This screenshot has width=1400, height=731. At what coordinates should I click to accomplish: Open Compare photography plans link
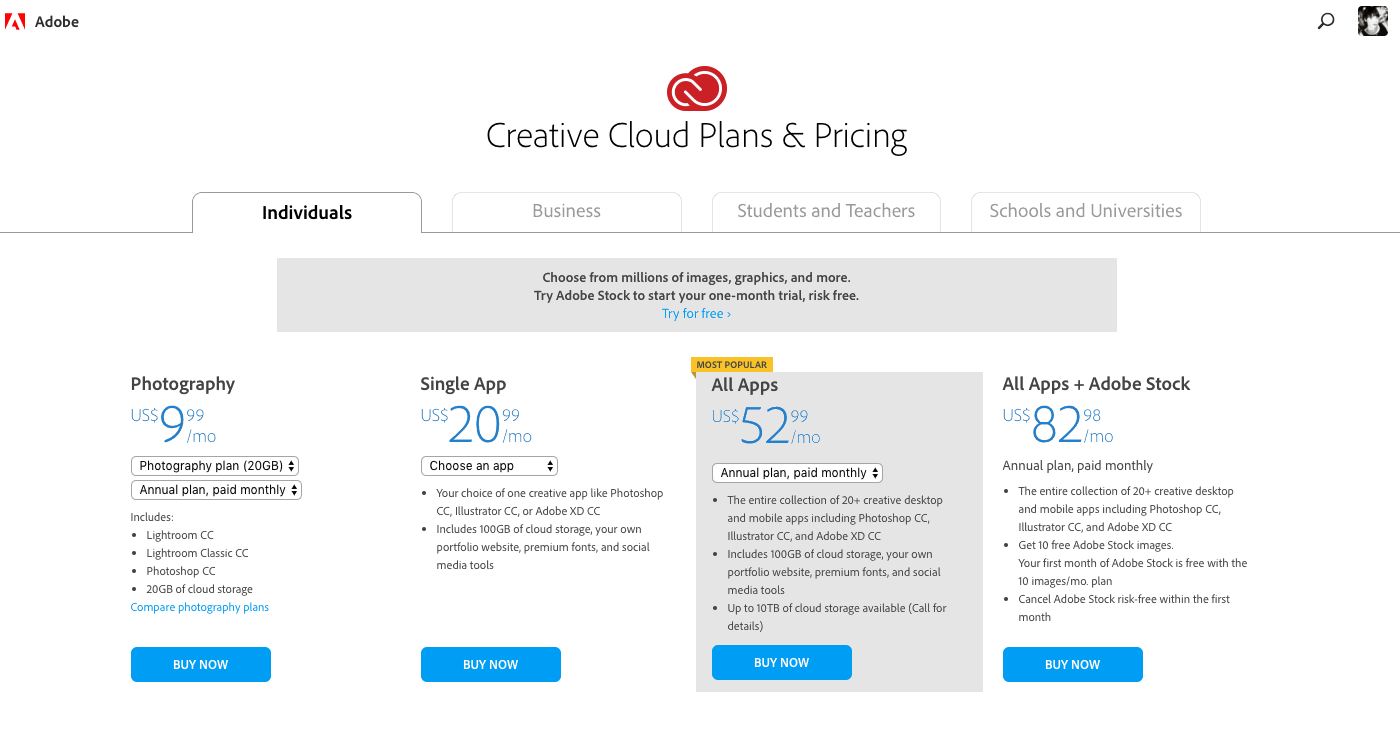tap(200, 607)
